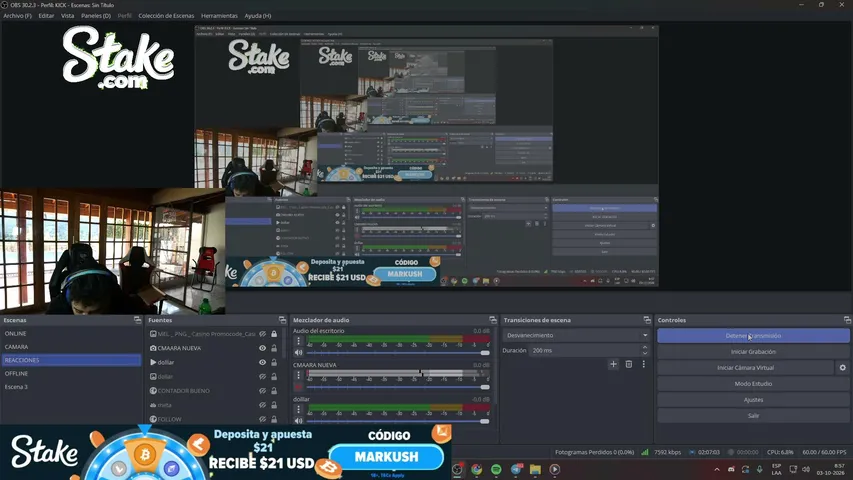This screenshot has height=480, width=853.
Task: Open transition properties three-dot menu
Action: [644, 364]
